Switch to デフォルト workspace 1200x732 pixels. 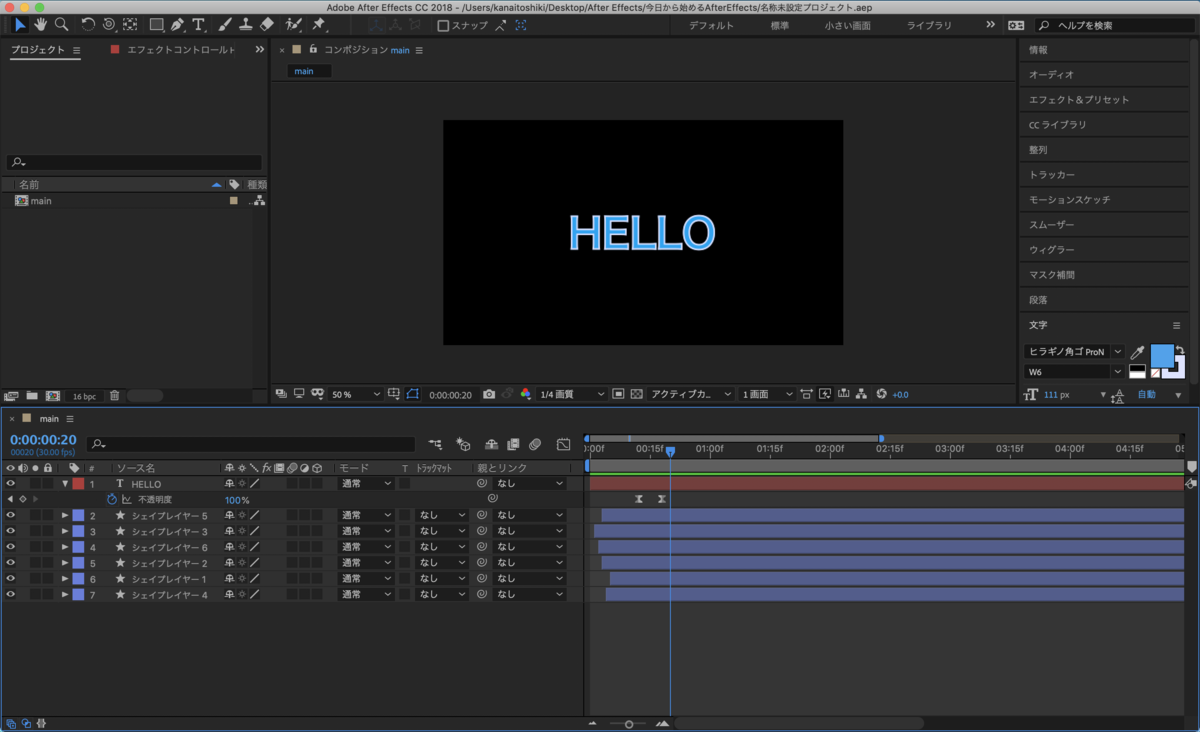point(711,25)
